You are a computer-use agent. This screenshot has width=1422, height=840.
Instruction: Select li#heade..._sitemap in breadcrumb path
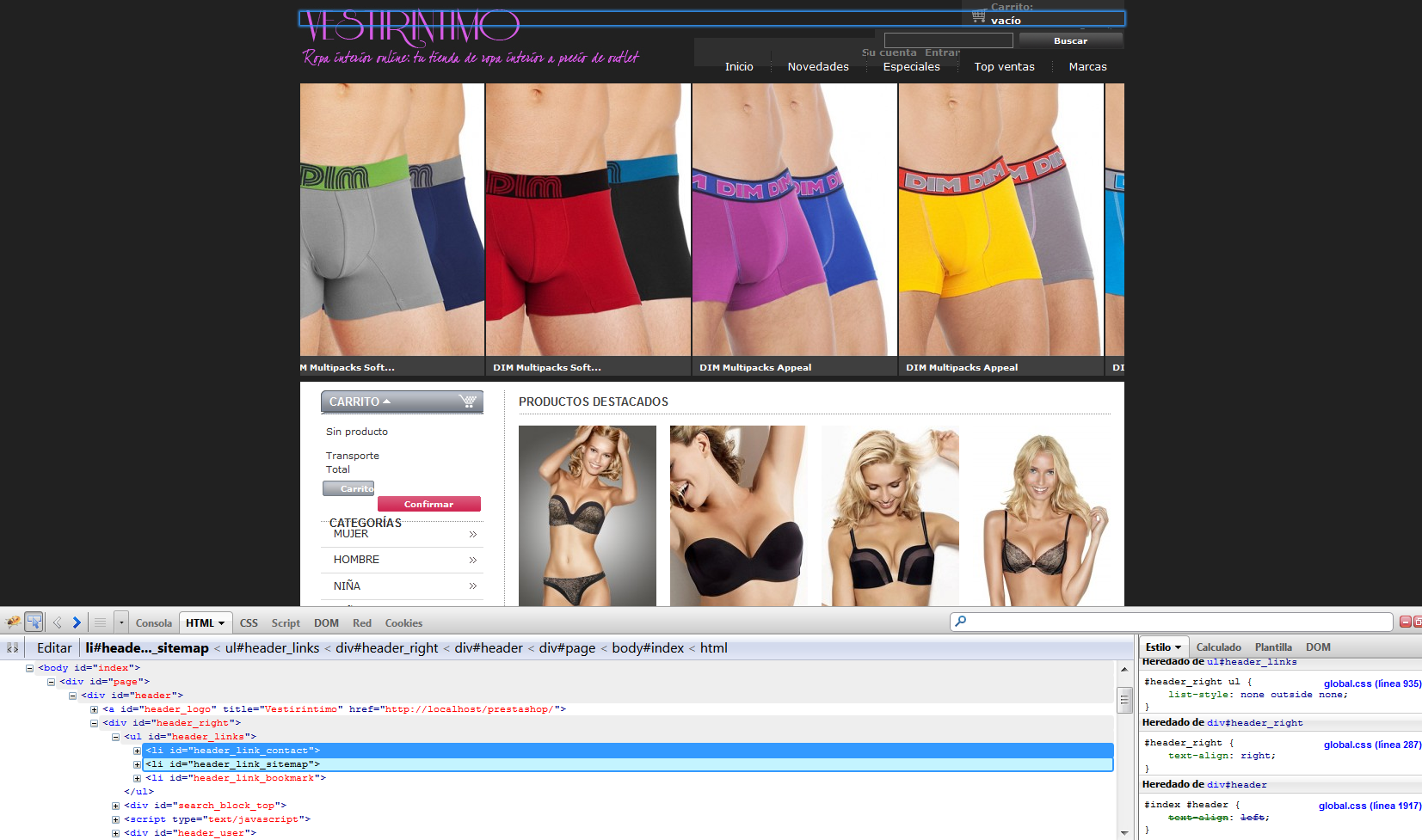[147, 648]
